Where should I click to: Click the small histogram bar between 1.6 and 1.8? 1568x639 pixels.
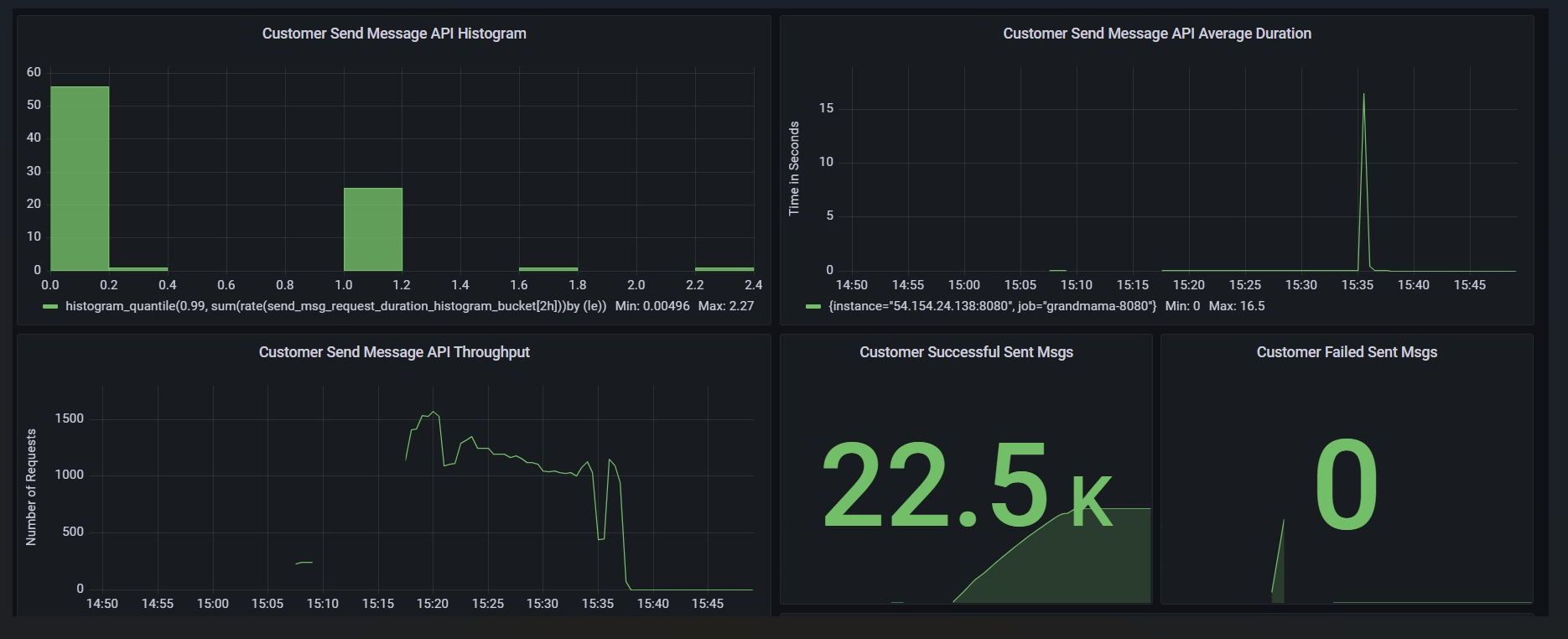coord(548,268)
